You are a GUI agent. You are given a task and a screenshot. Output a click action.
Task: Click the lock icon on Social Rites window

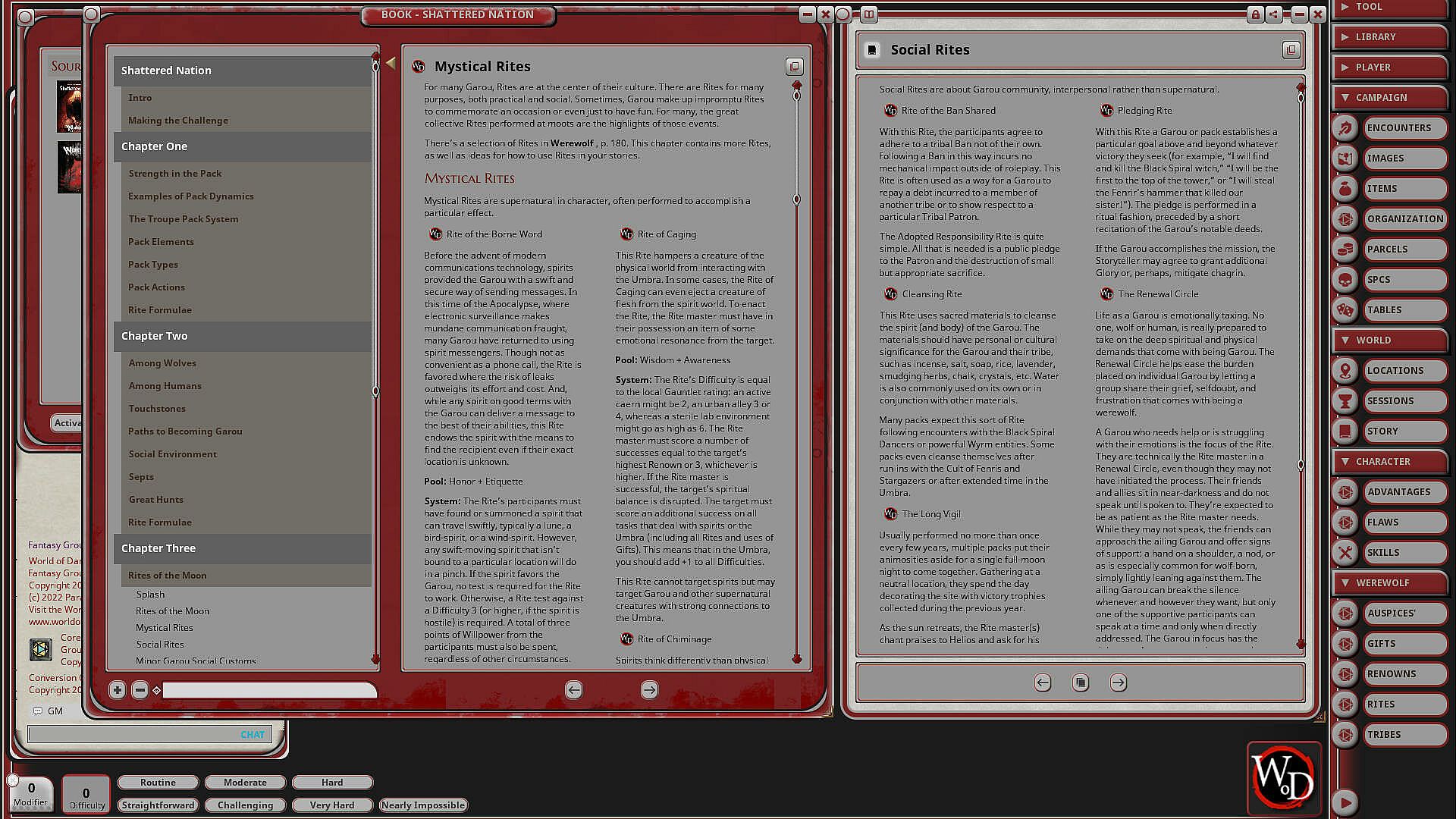1255,14
